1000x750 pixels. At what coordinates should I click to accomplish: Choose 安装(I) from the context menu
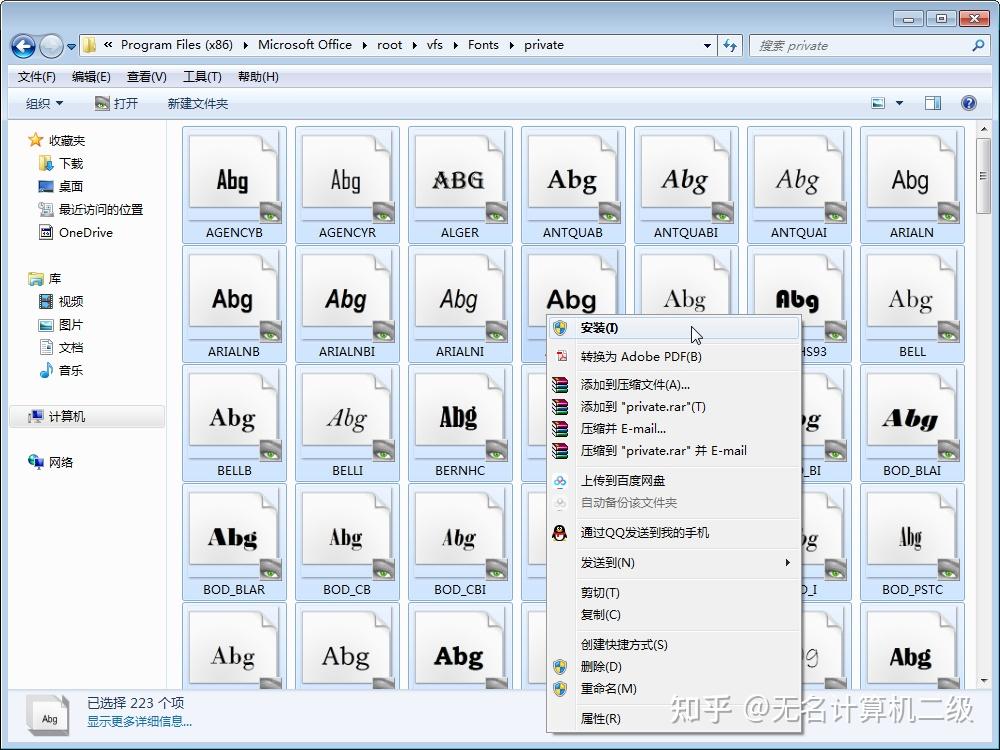click(x=674, y=328)
